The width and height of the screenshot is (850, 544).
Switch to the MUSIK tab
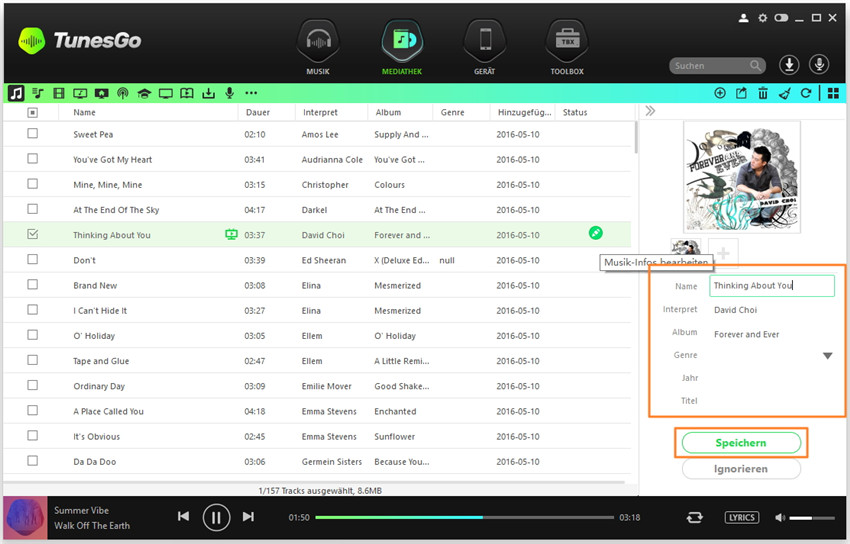[318, 47]
